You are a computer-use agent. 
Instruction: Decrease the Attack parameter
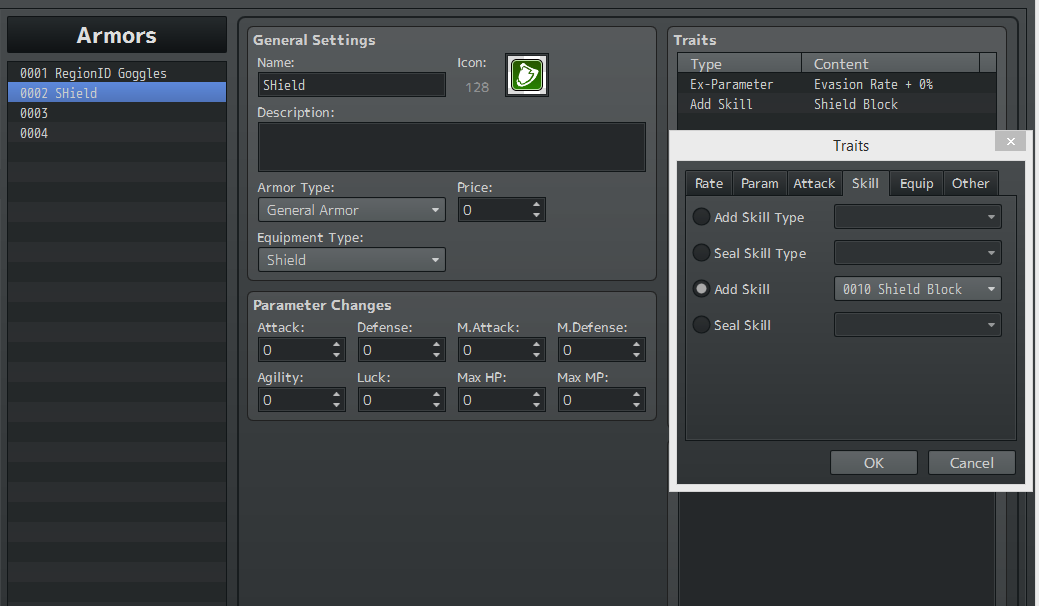pos(337,355)
